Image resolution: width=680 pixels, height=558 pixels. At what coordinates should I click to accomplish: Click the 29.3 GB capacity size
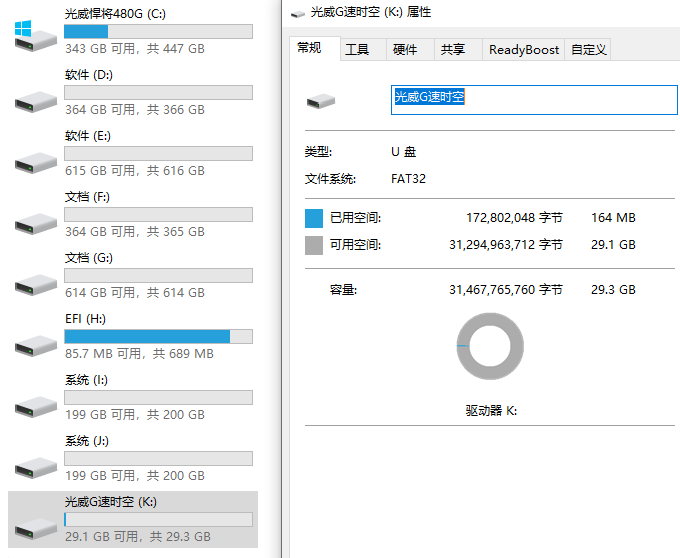tap(613, 290)
